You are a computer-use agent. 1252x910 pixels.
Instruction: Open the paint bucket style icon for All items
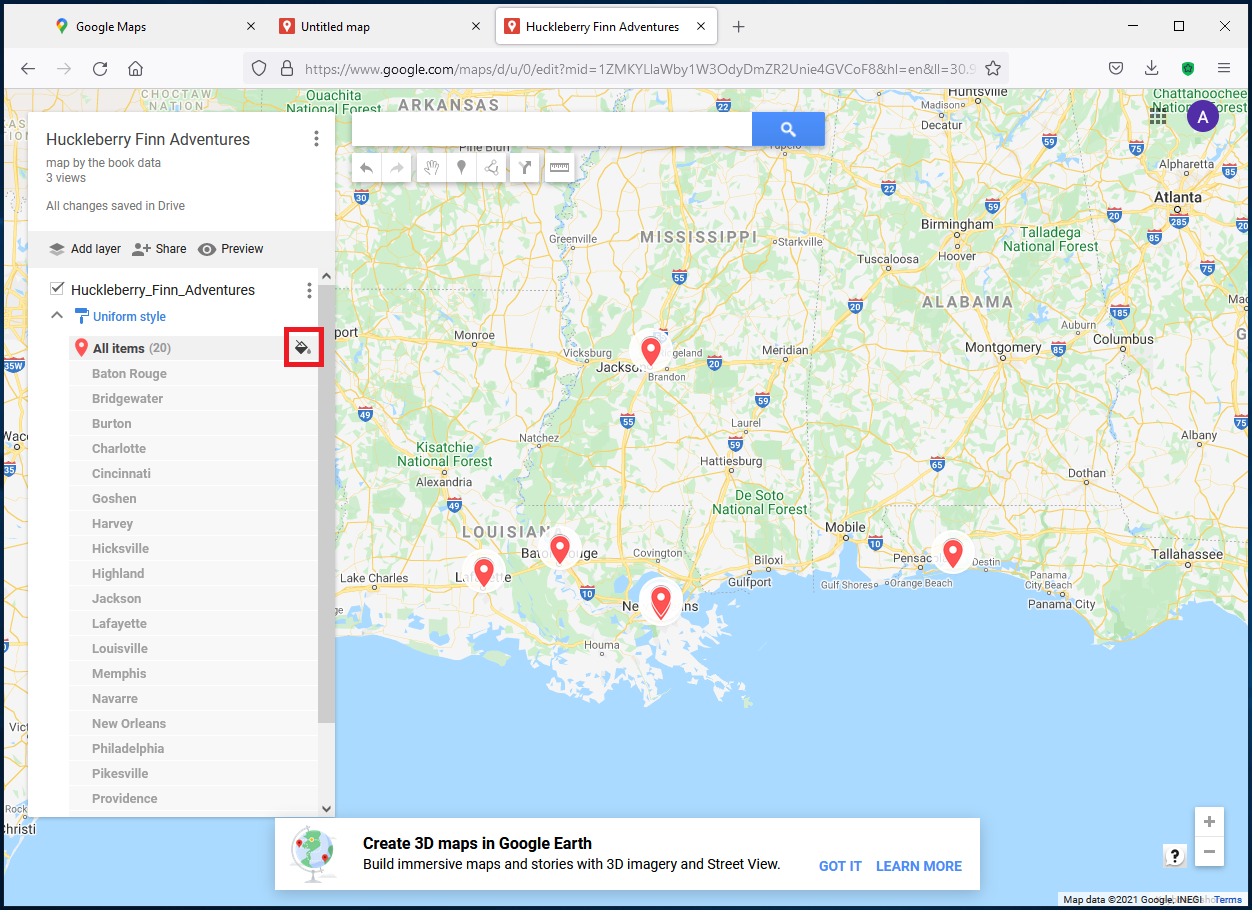[x=303, y=348]
